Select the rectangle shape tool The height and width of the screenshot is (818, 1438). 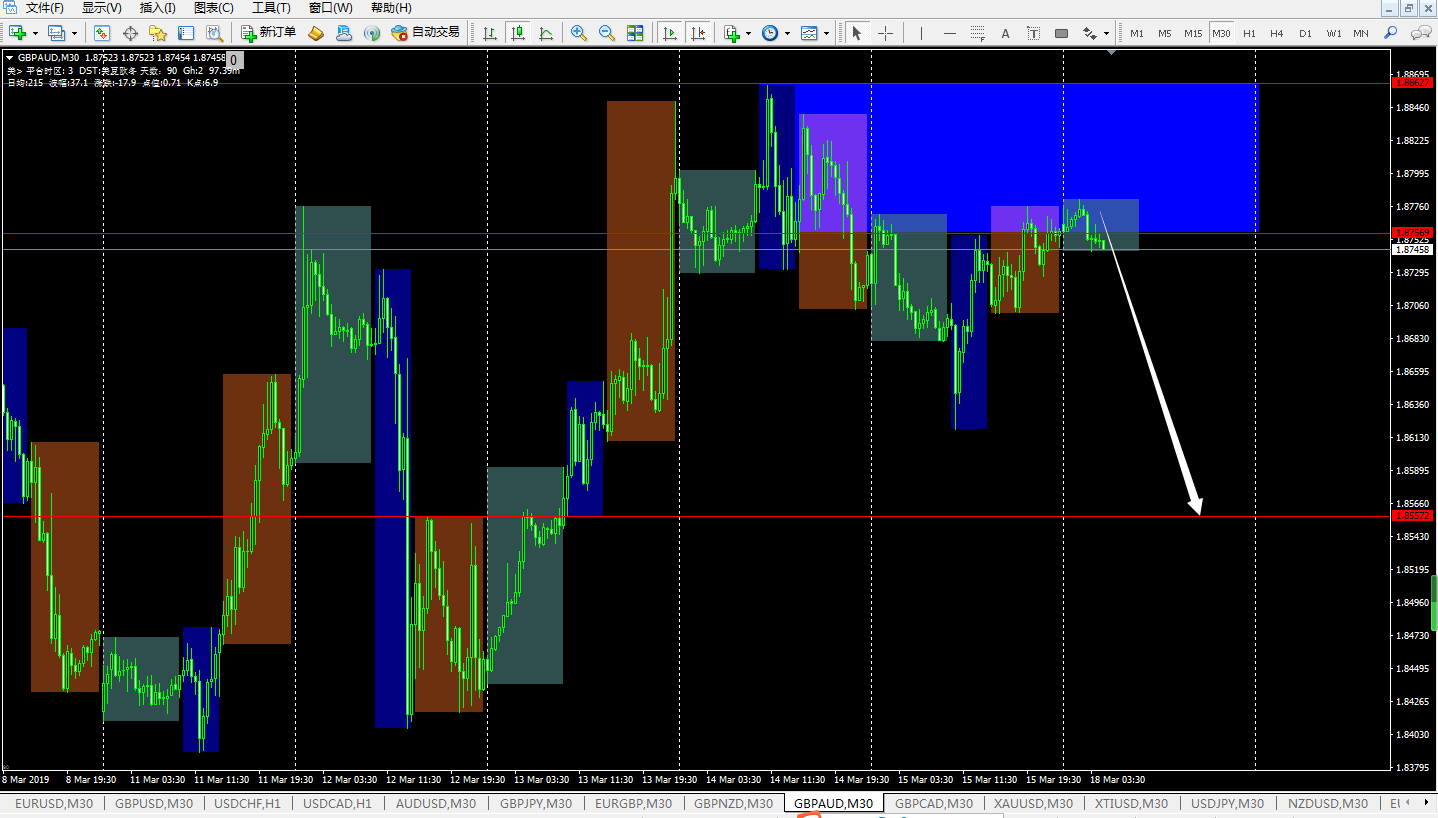(1062, 33)
